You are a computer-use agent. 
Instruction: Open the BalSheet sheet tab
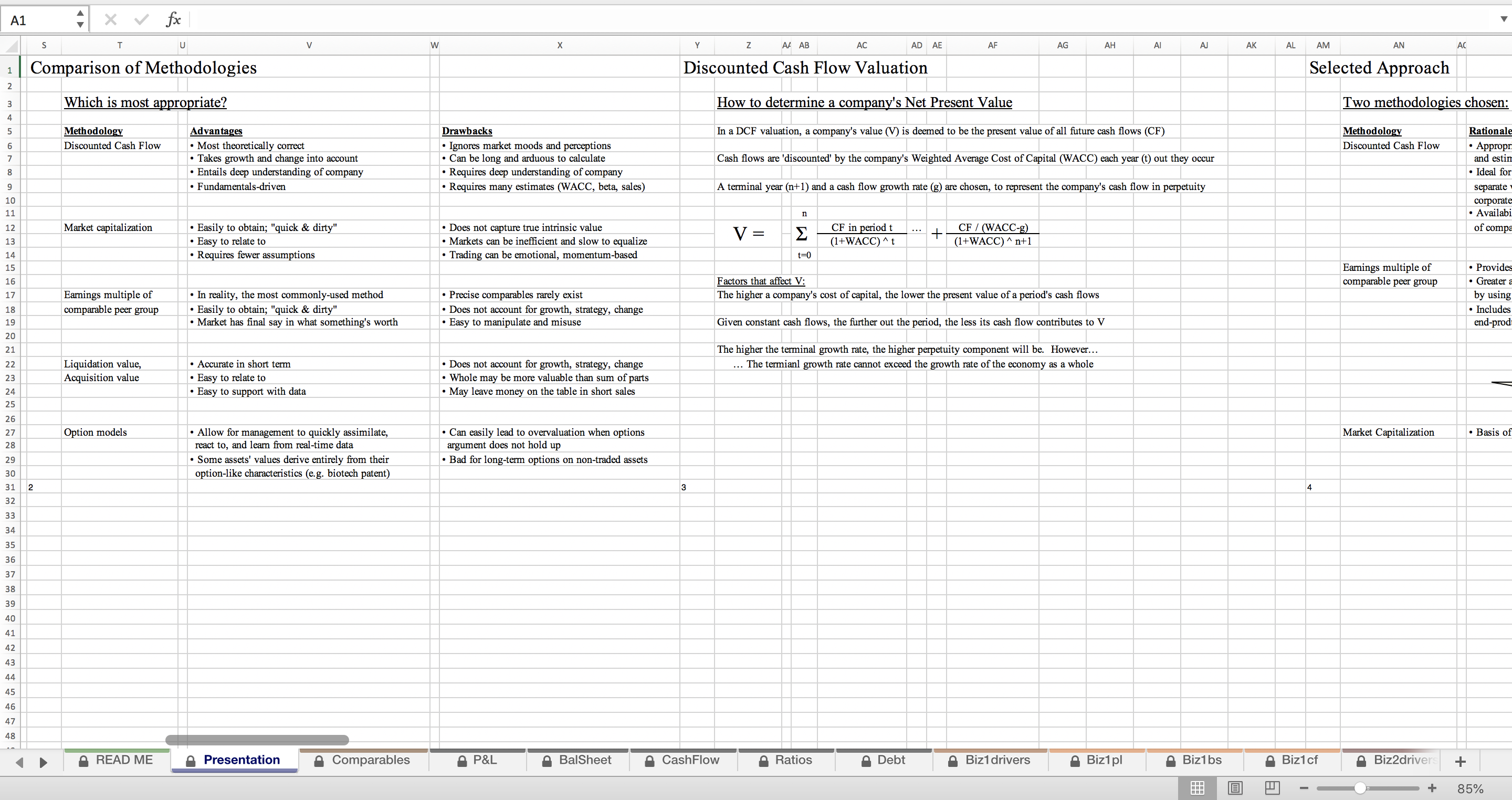coord(577,760)
